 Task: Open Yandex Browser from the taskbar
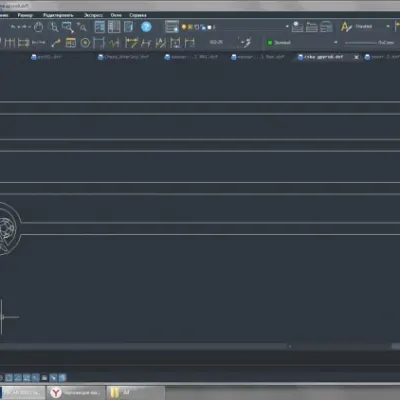click(76, 393)
